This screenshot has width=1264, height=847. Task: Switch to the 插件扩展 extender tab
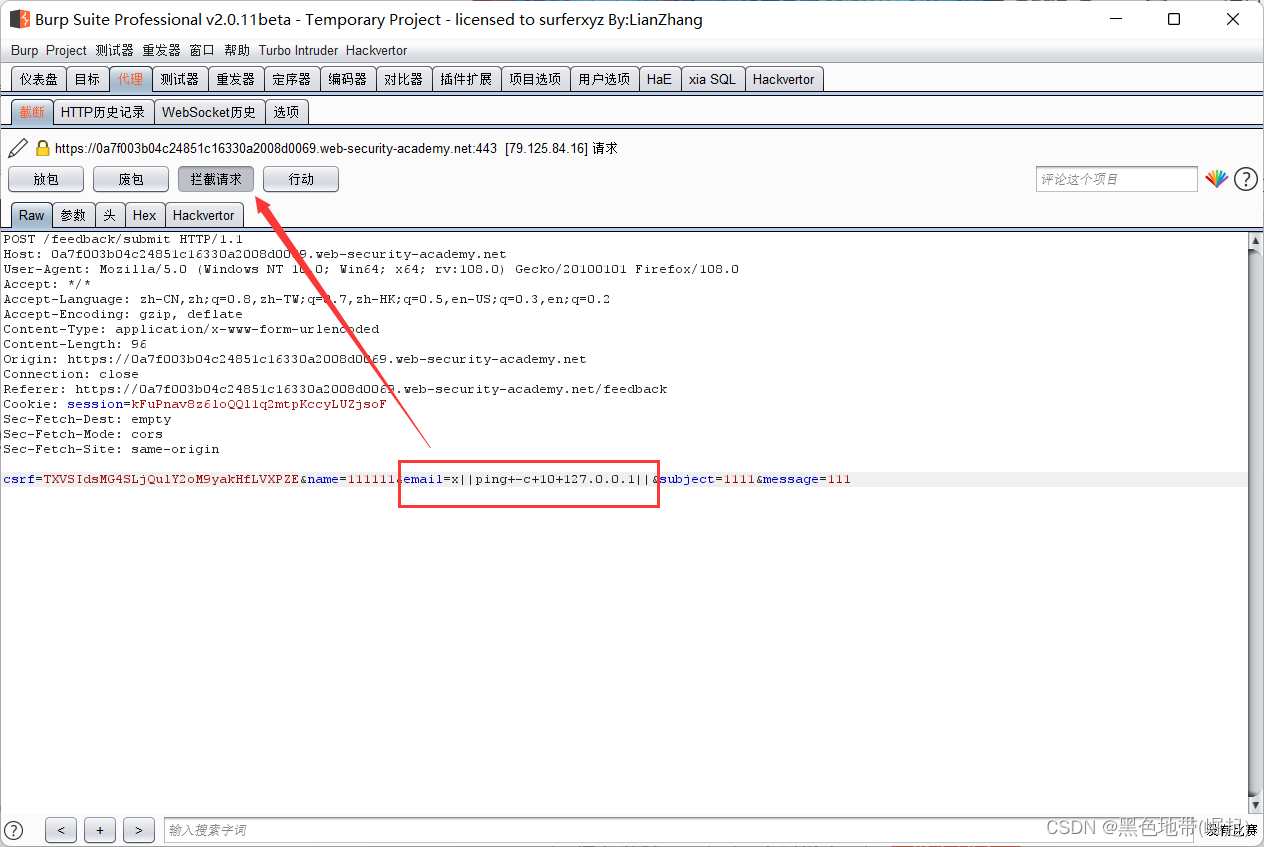tap(466, 79)
